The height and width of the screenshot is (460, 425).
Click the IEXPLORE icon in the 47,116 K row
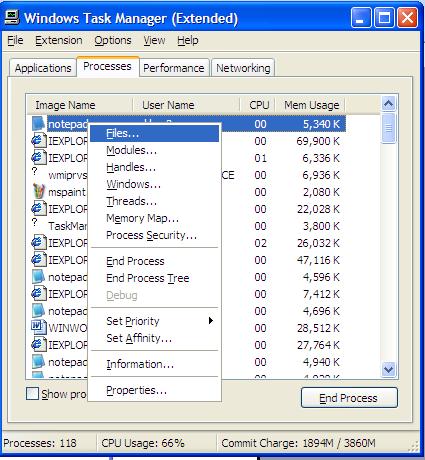38,260
